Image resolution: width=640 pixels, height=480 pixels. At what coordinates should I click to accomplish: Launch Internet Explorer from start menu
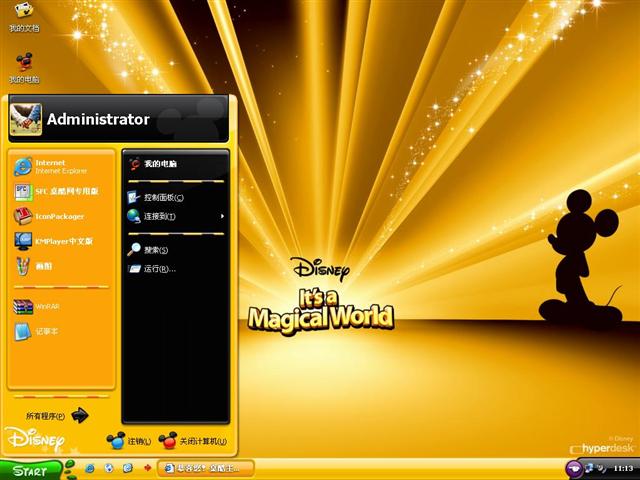(x=61, y=167)
